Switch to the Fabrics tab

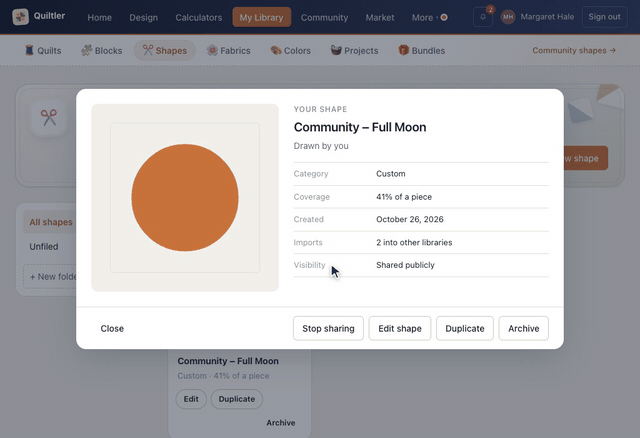[x=229, y=51]
